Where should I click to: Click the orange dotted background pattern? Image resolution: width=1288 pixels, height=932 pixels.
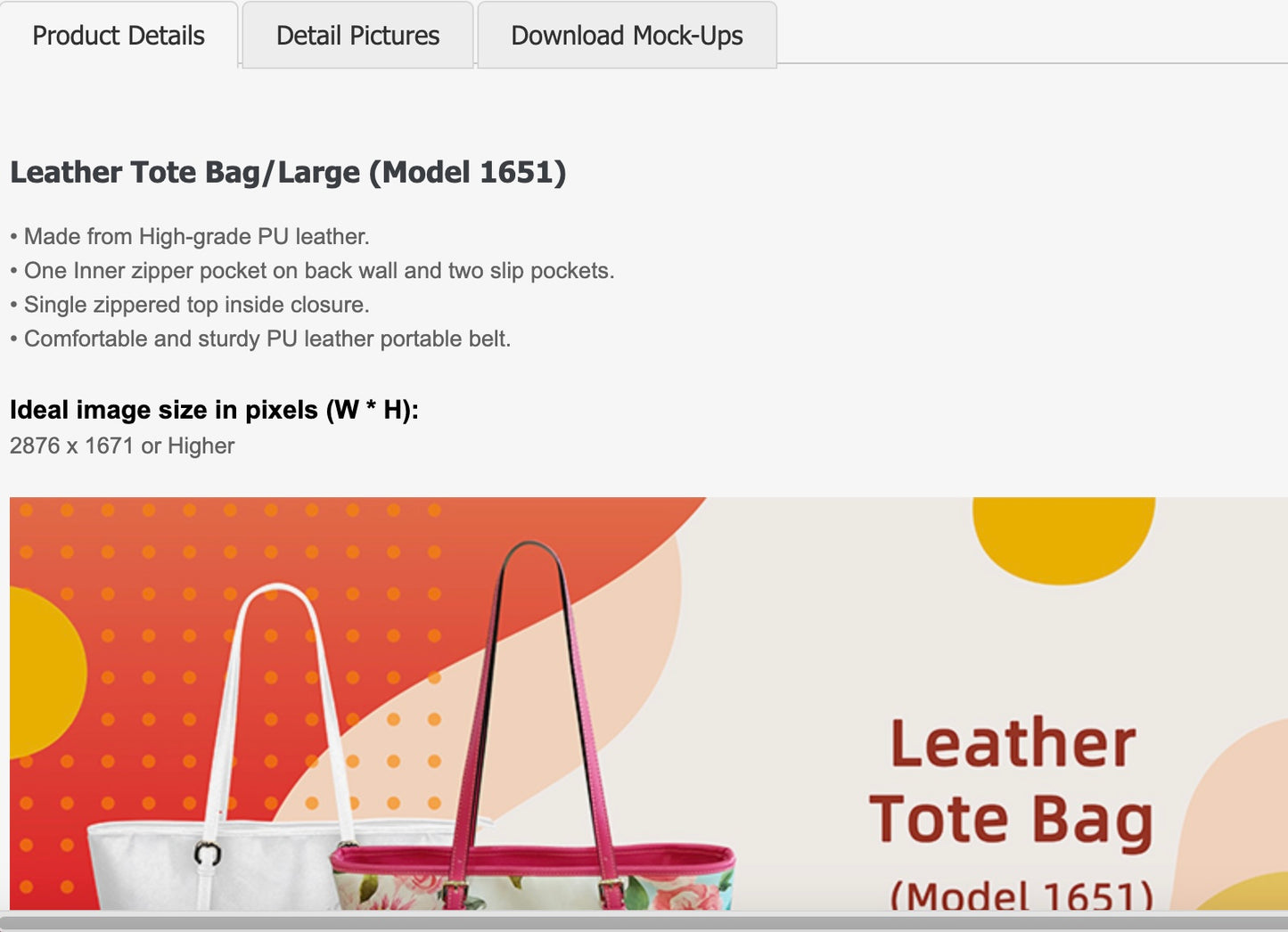(134, 606)
